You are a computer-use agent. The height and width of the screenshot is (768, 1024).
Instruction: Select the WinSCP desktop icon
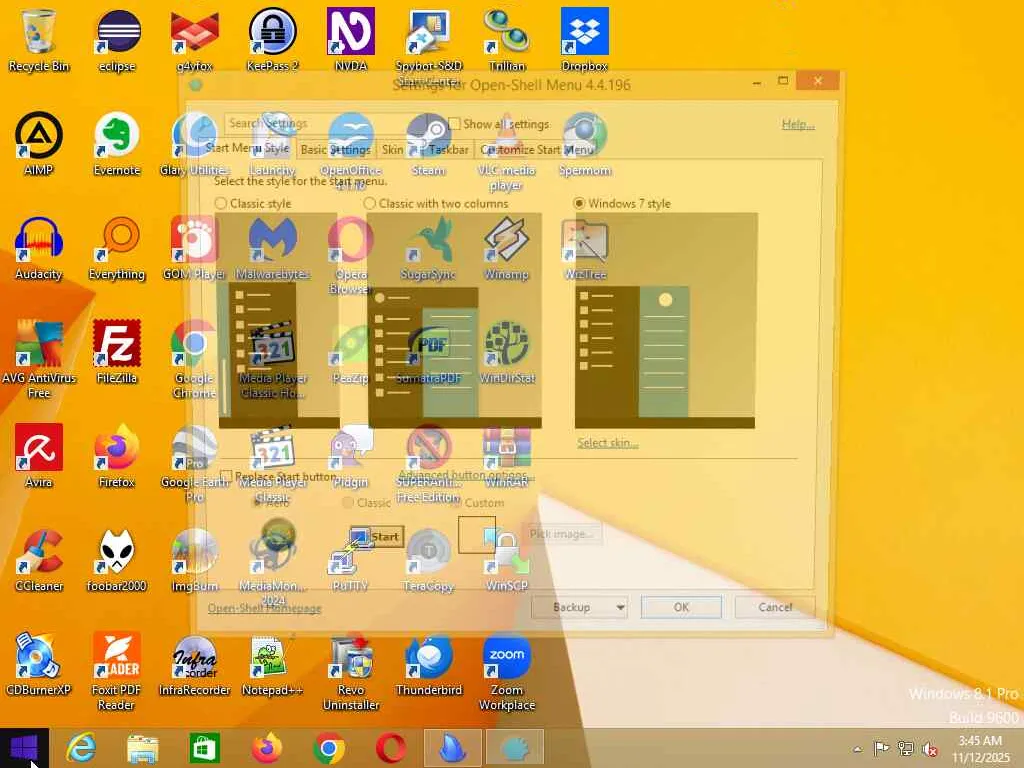[x=507, y=561]
